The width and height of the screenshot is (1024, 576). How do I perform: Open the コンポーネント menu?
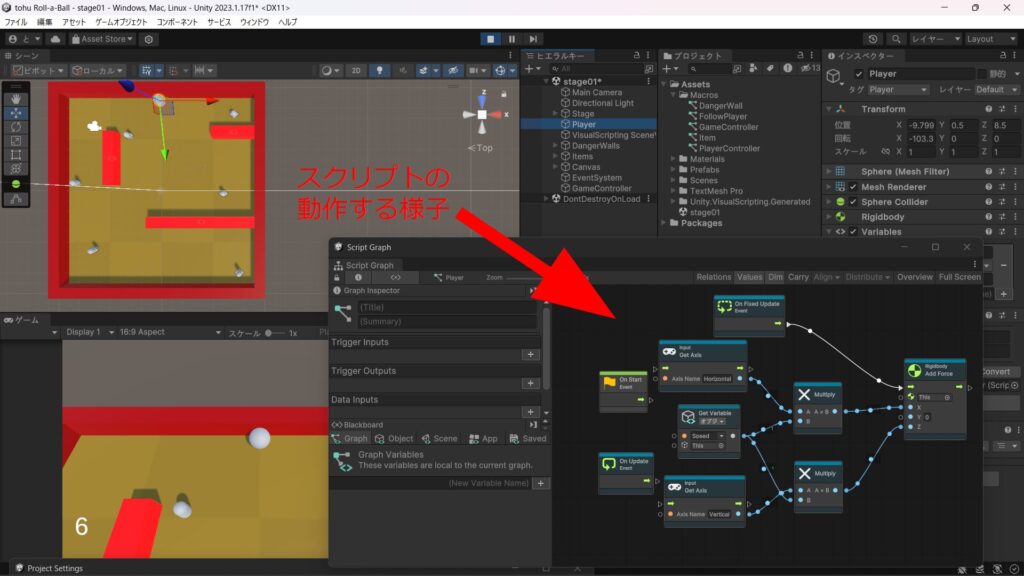point(177,22)
